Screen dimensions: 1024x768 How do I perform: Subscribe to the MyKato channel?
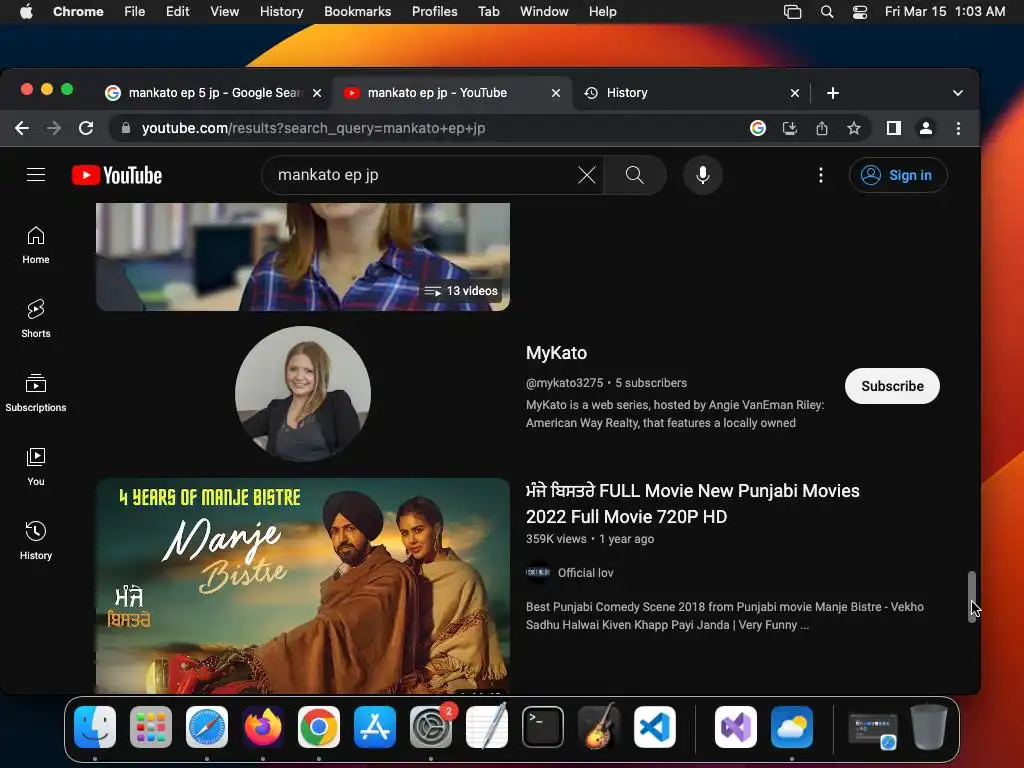coord(892,386)
